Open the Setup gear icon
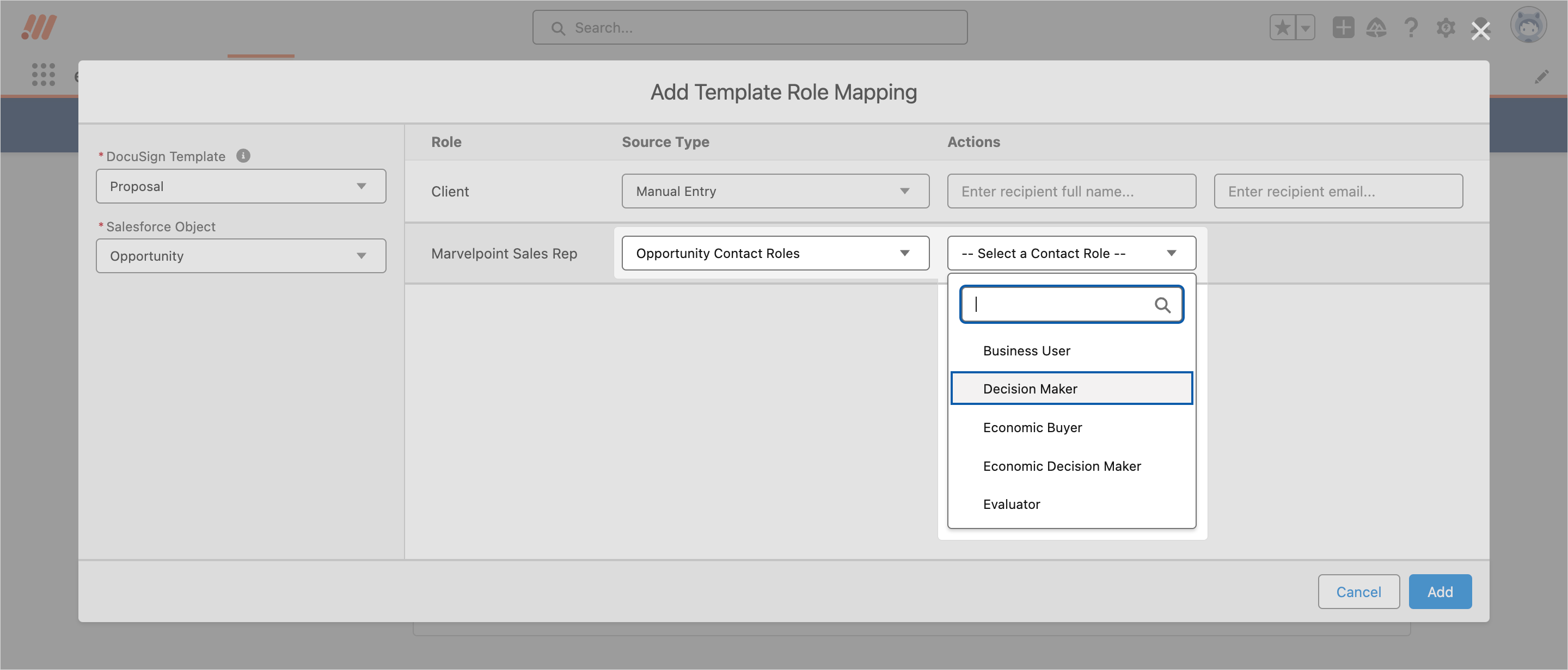This screenshot has height=670, width=1568. click(1445, 27)
